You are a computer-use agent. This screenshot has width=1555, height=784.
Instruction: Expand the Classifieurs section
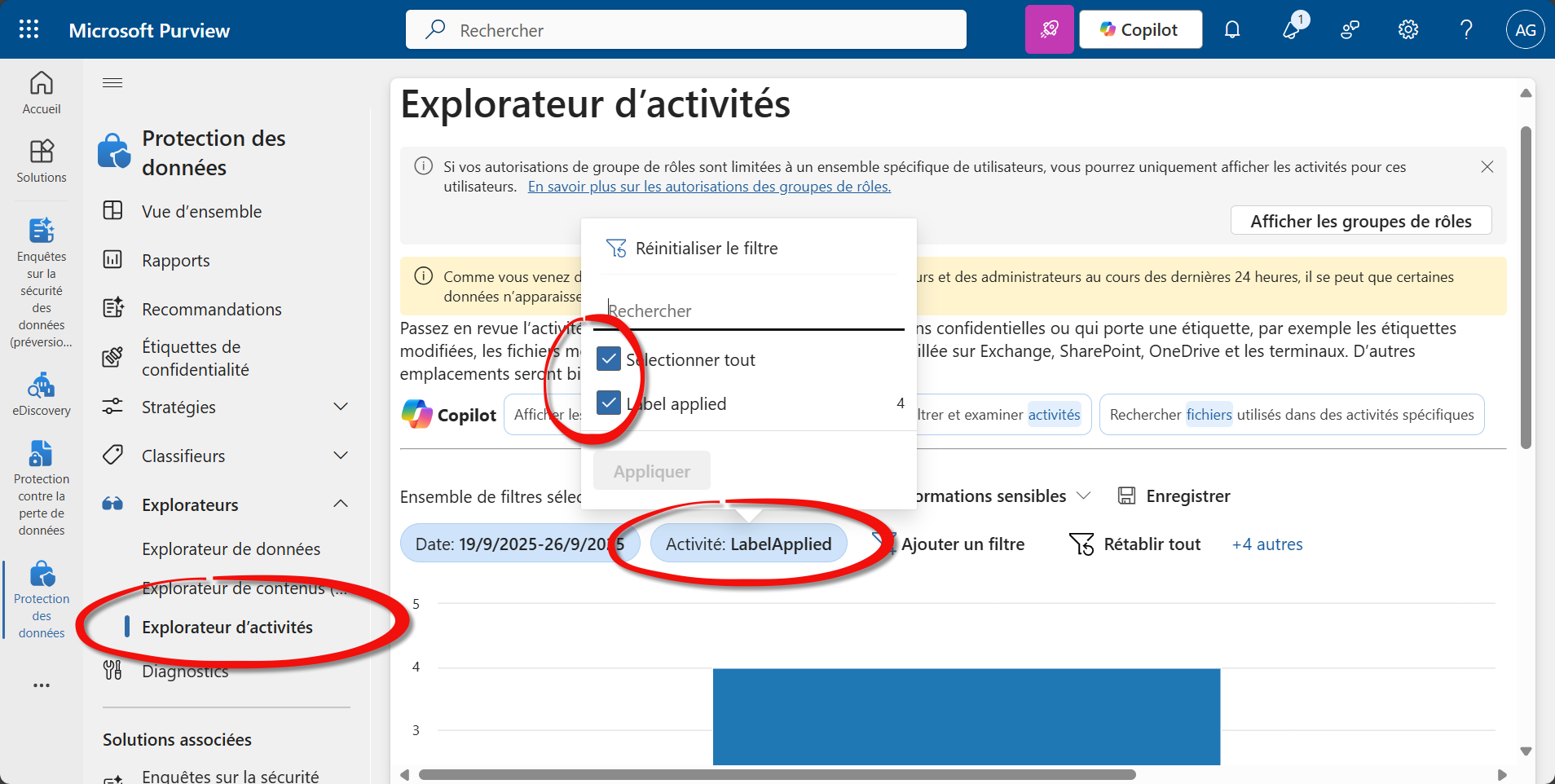click(341, 456)
